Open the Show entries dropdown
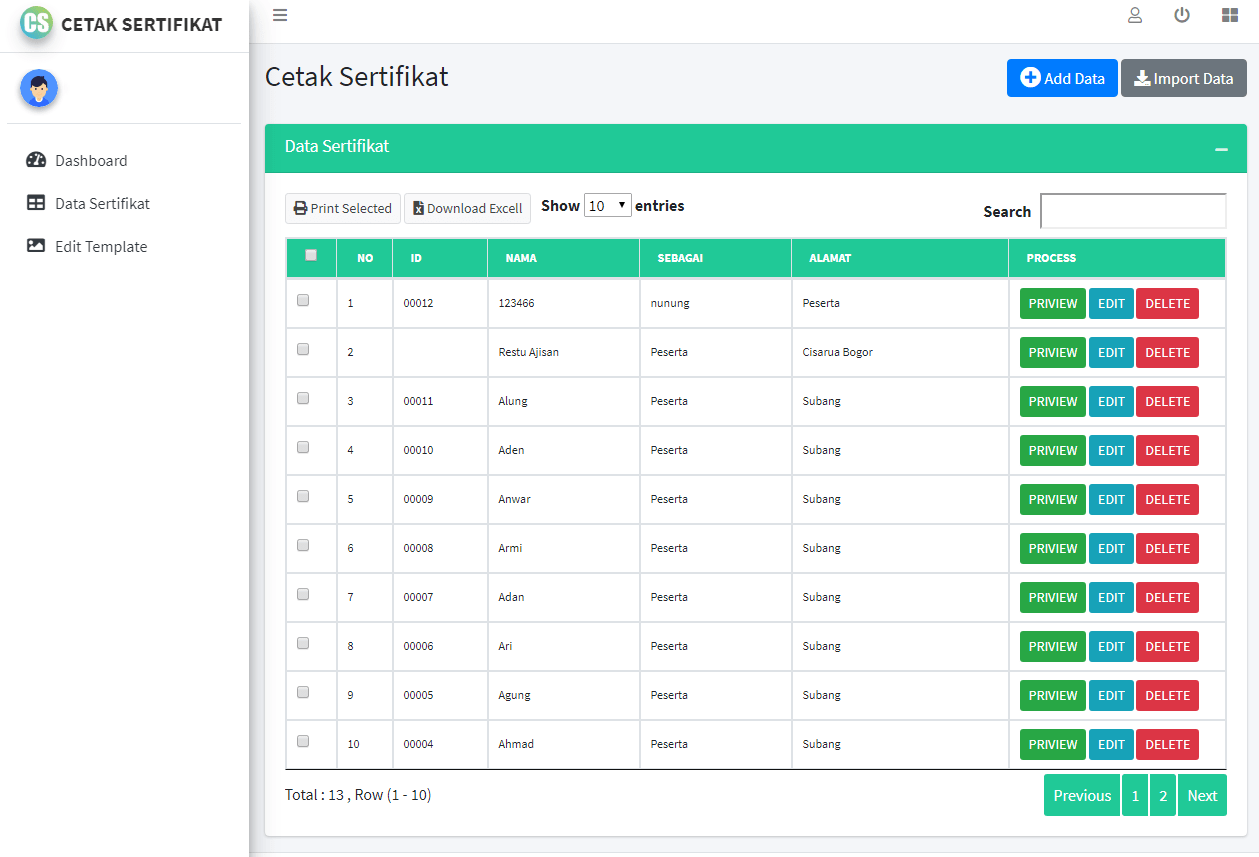1259x857 pixels. (607, 206)
